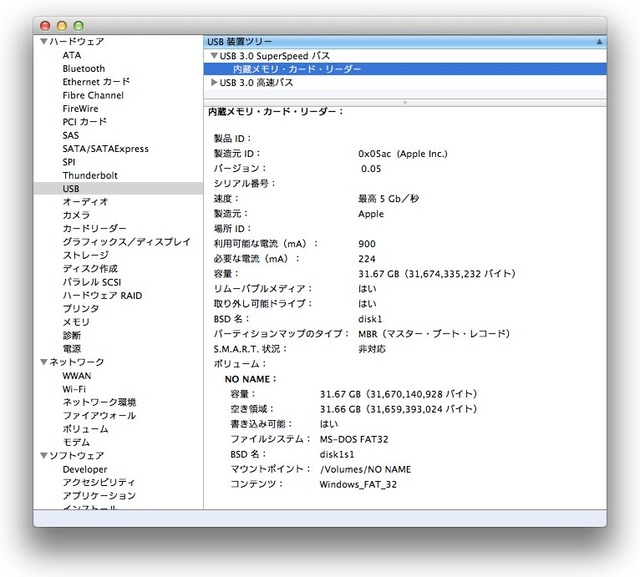
Task: Select the highlighted USB sidebar entry
Action: tap(118, 189)
